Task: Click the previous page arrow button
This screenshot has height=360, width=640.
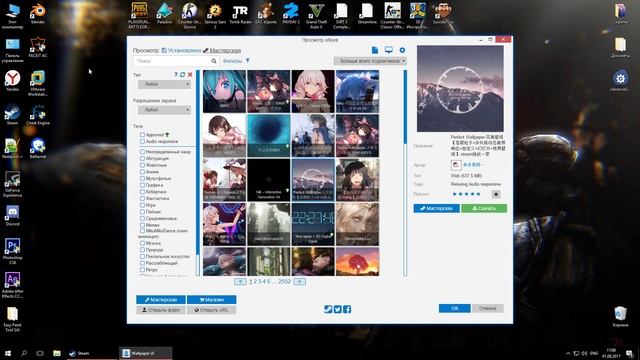Action: (240, 282)
